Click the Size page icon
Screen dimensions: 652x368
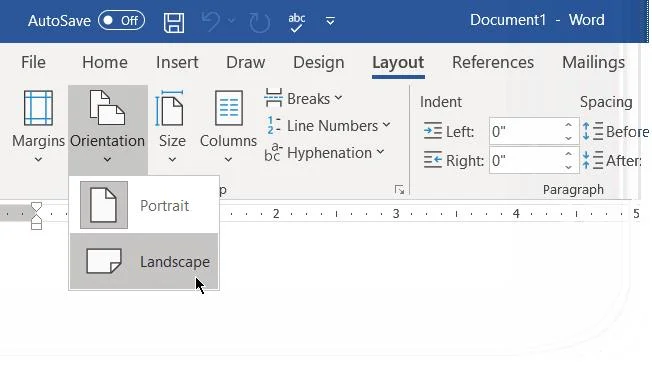[x=169, y=108]
